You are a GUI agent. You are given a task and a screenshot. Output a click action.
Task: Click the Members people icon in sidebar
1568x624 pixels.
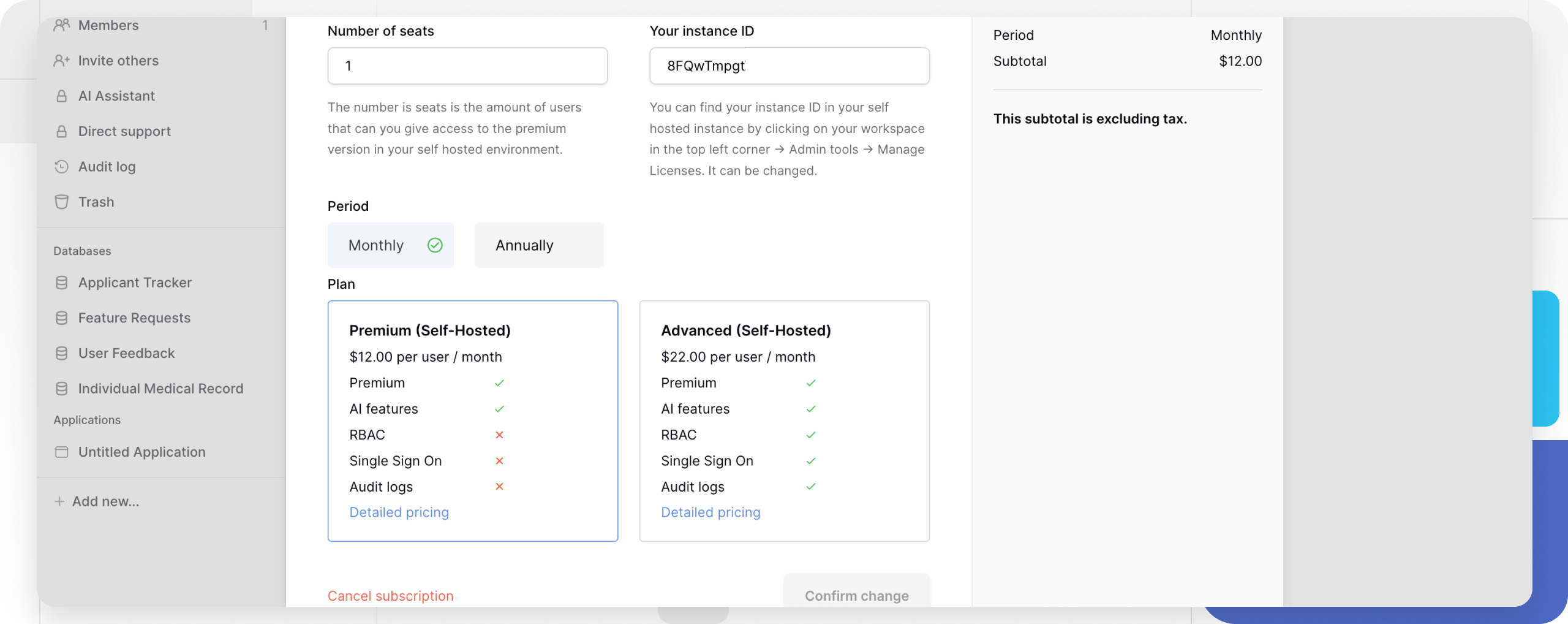(x=61, y=25)
